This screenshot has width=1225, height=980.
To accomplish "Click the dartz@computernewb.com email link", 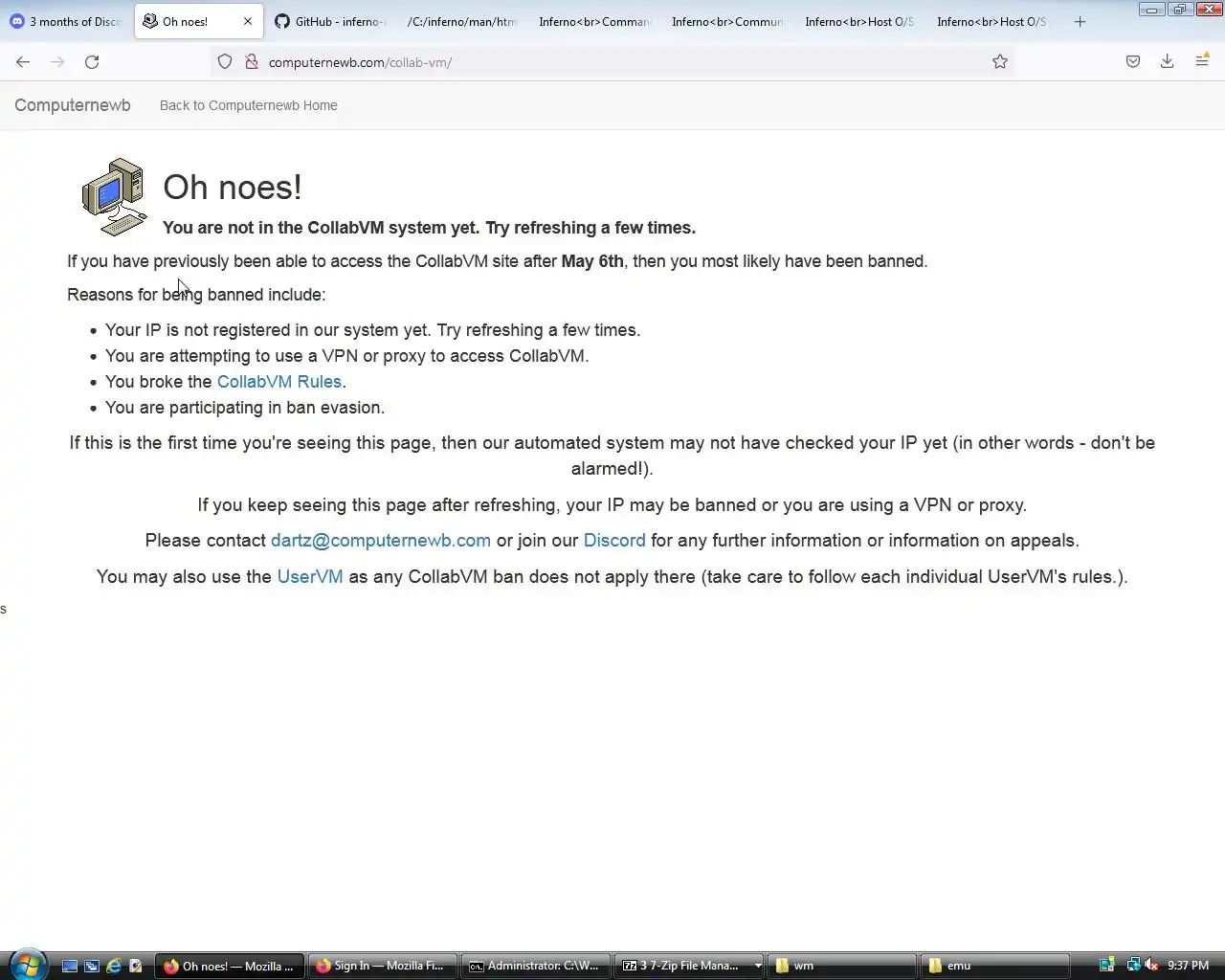I will (x=381, y=540).
